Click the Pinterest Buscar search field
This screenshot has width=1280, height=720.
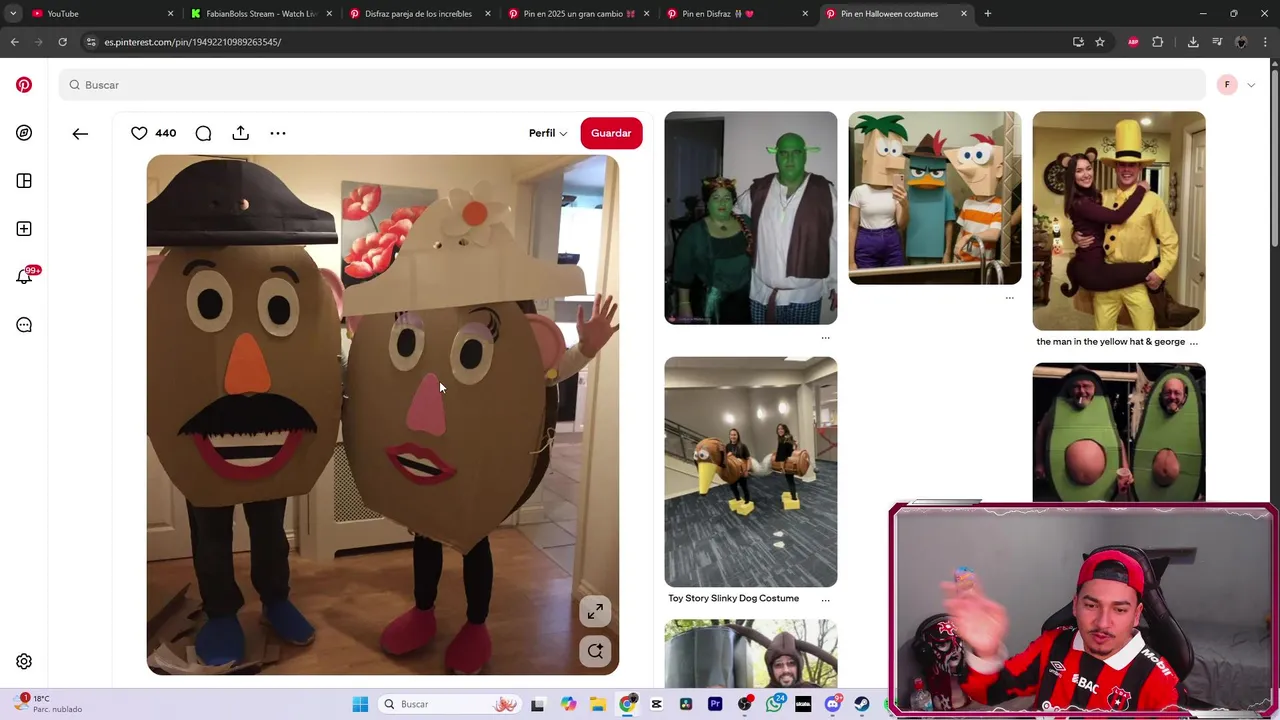click(632, 85)
